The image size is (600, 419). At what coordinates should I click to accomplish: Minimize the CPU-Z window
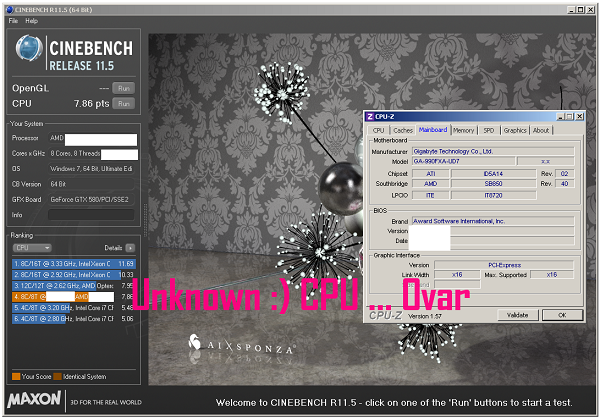pos(560,117)
